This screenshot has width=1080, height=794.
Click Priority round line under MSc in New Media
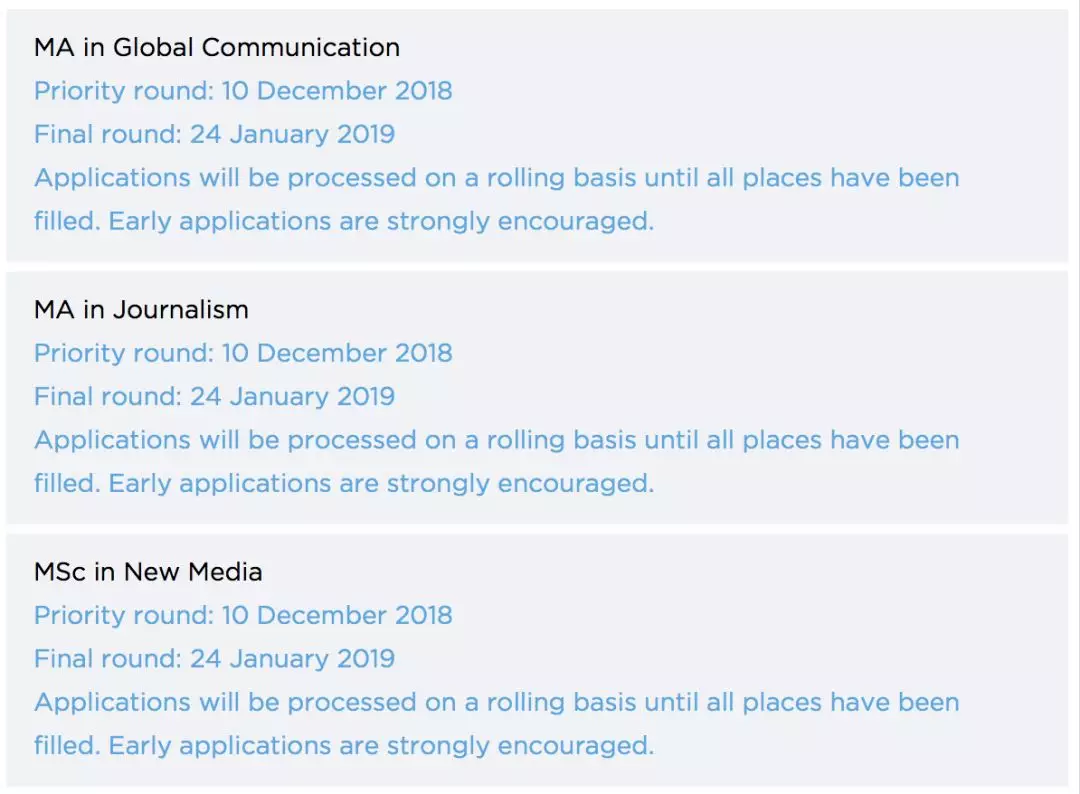(243, 615)
